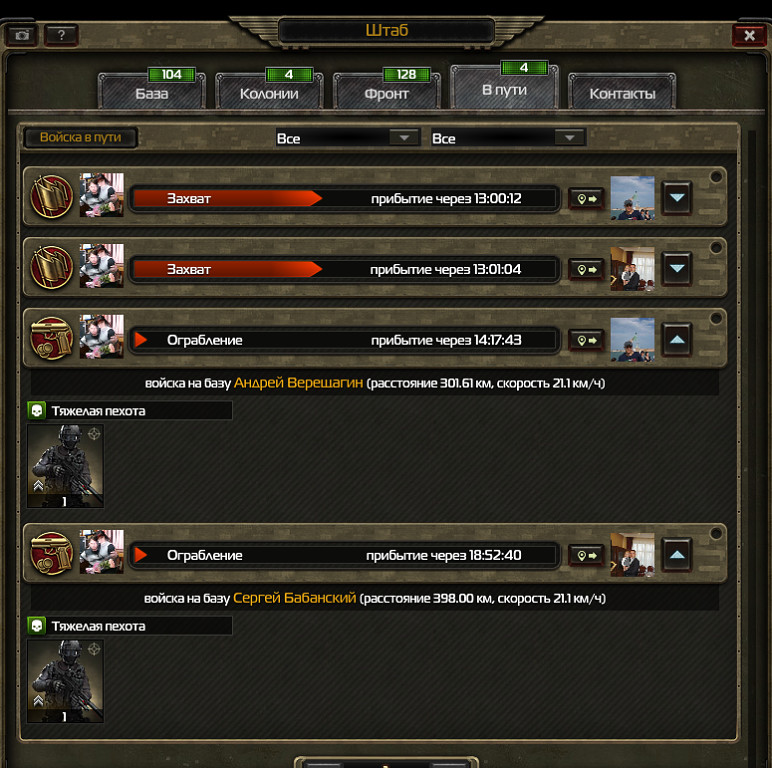Click locate-on-map icon for 13:00:12 capture
This screenshot has height=768, width=772.
click(586, 199)
